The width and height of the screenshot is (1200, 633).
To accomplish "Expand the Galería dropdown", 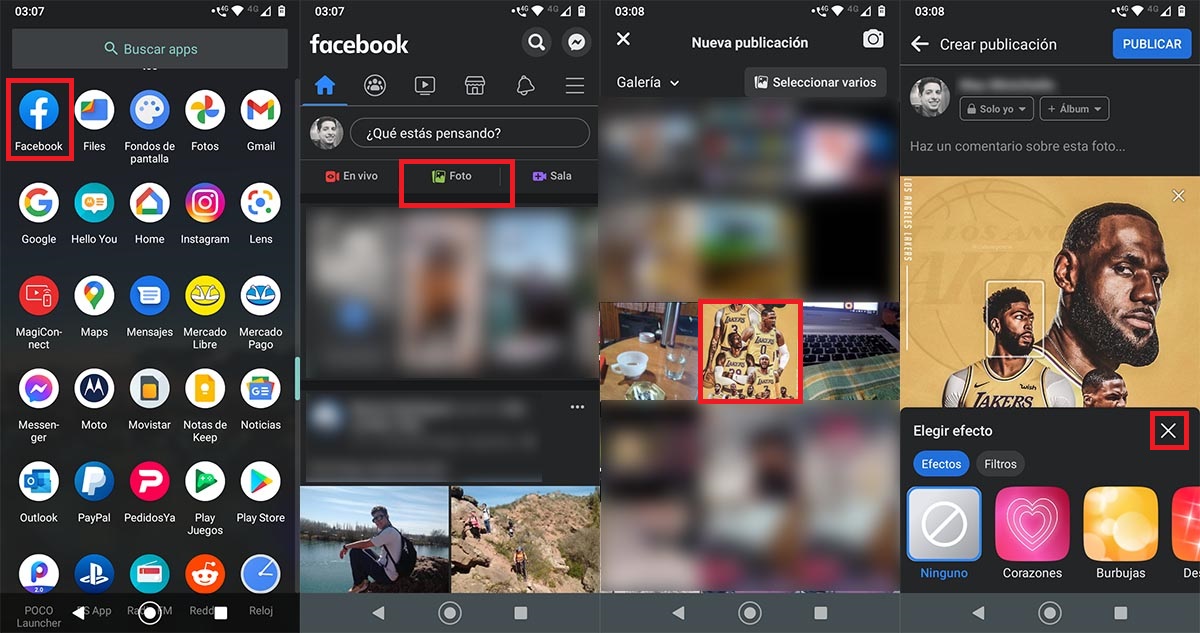I will [x=648, y=83].
